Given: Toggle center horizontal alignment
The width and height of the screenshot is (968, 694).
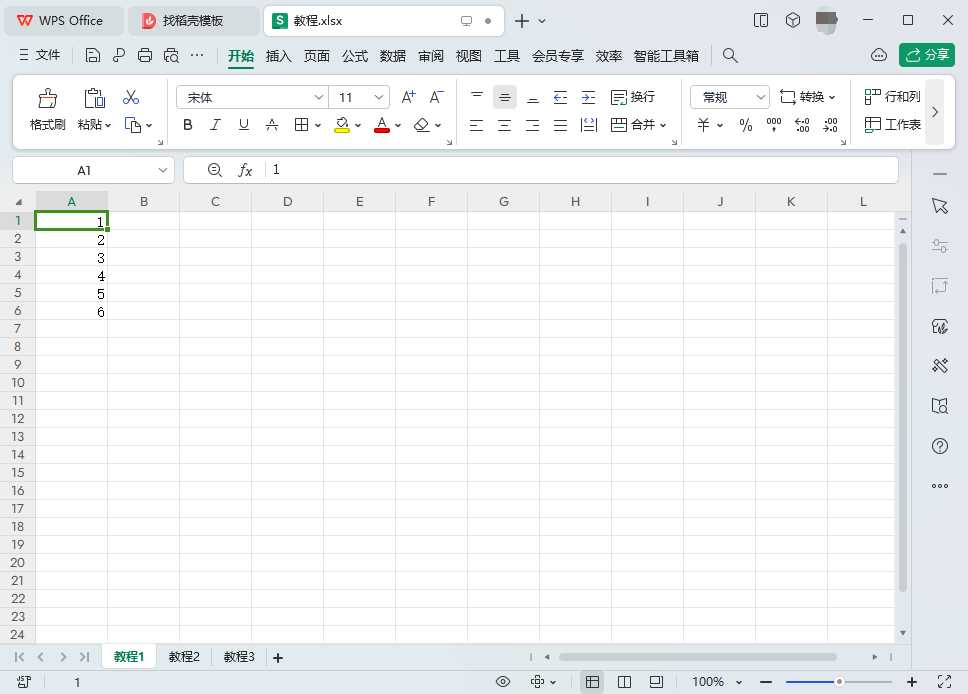Looking at the screenshot, I should (504, 125).
